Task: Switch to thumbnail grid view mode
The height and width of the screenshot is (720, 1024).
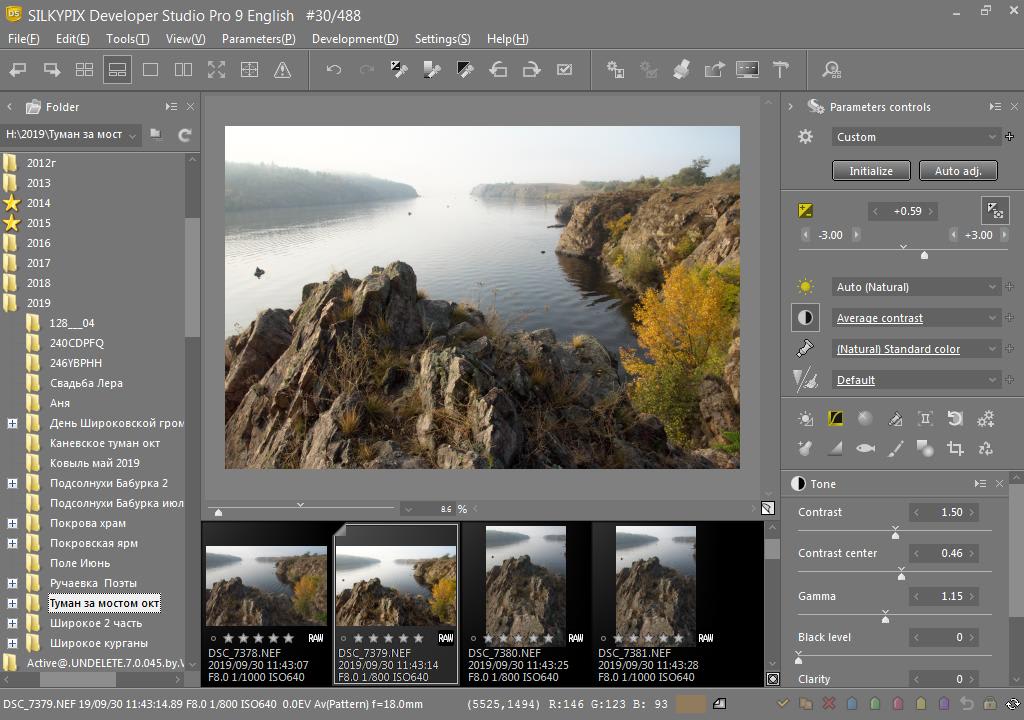Action: [x=84, y=70]
